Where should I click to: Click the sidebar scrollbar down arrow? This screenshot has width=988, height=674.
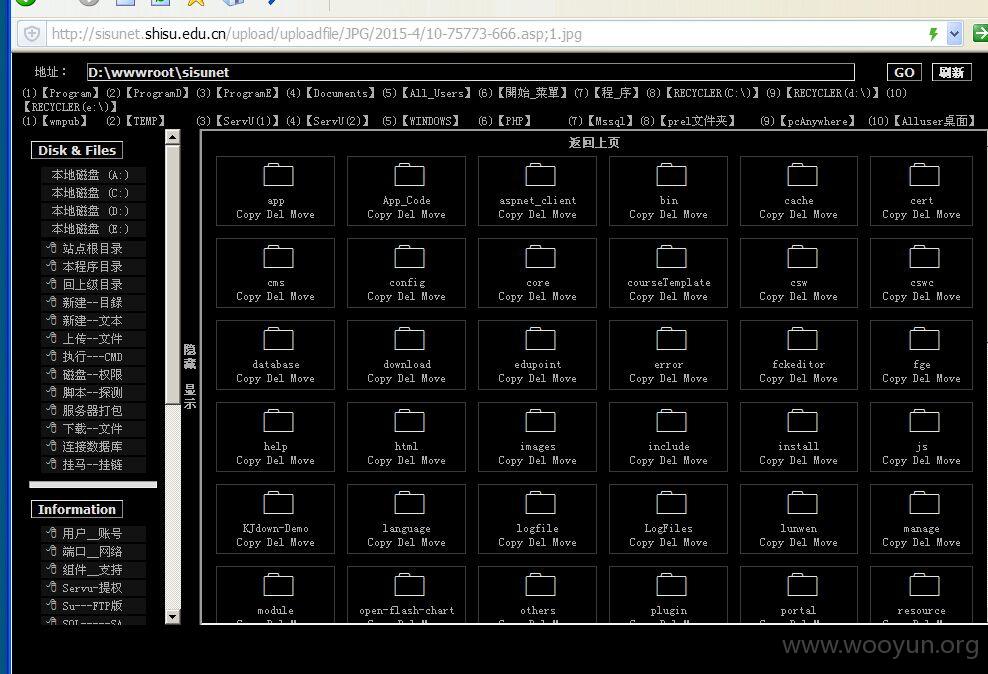pyautogui.click(x=173, y=617)
